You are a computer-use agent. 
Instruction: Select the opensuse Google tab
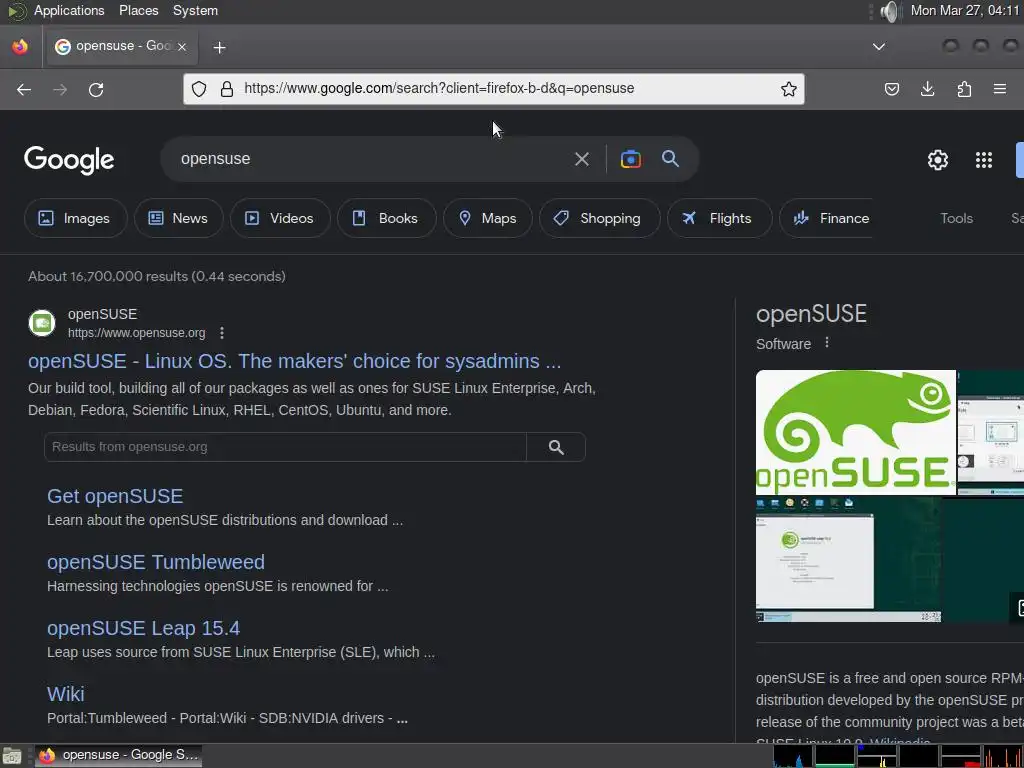click(122, 46)
